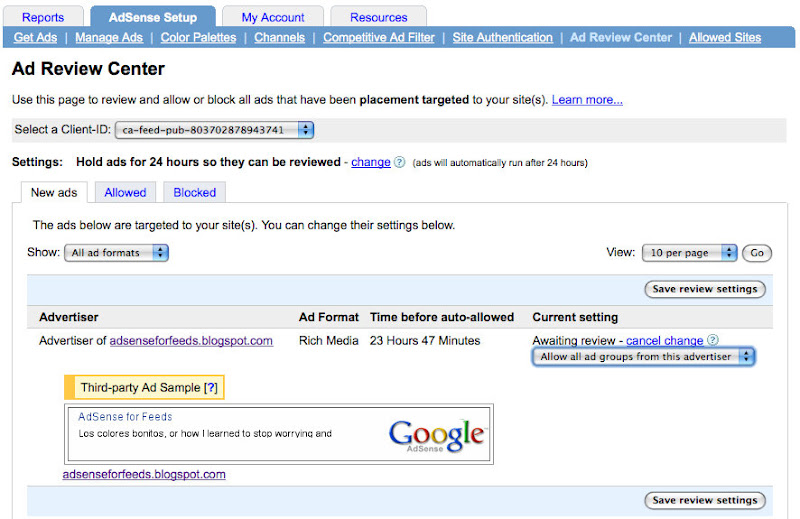Open Channels submenu link

coord(280,37)
